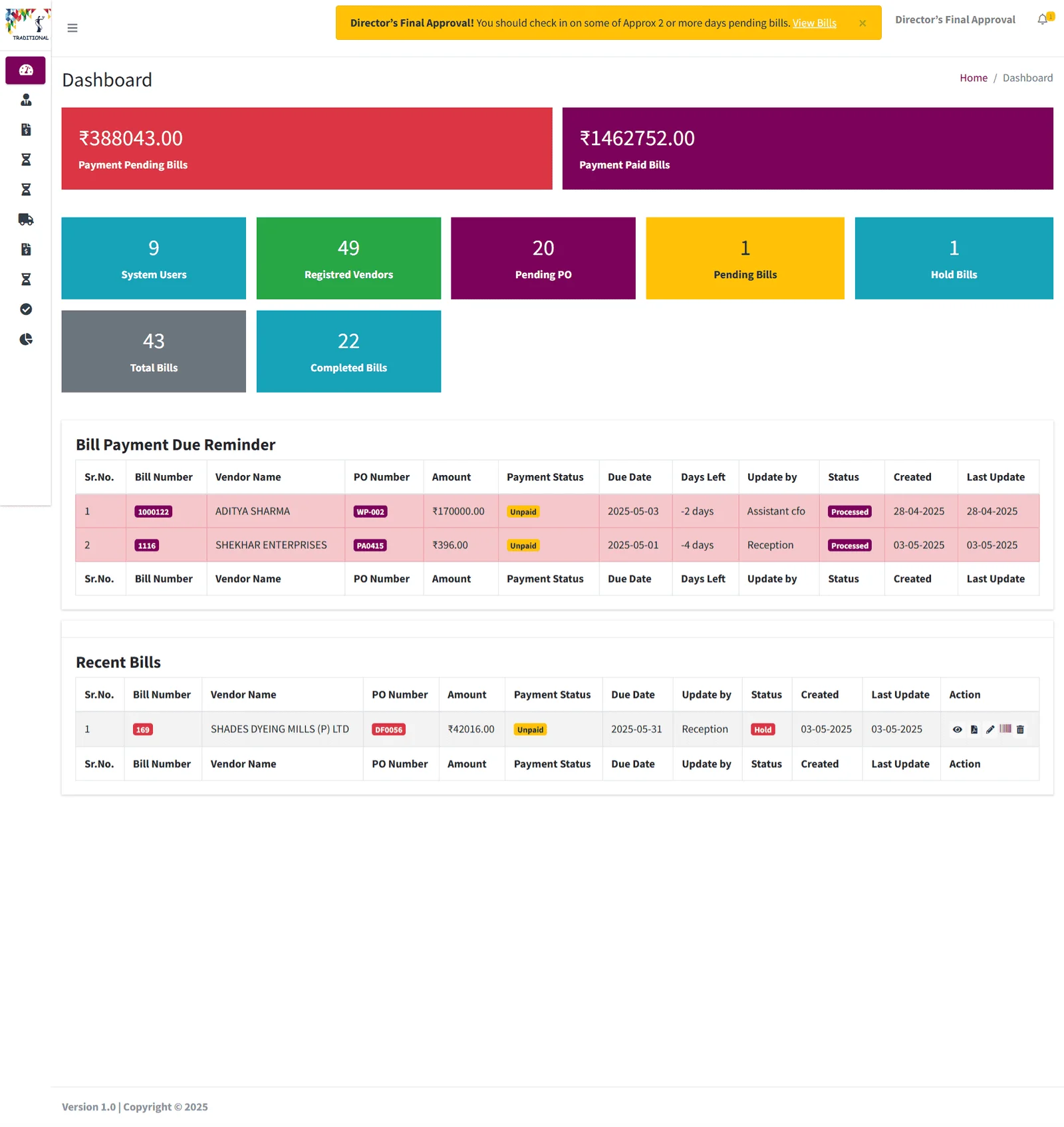The width and height of the screenshot is (1064, 1127).
Task: Edit the SHADES DYEING MILLS bill with the pencil icon
Action: 990,729
